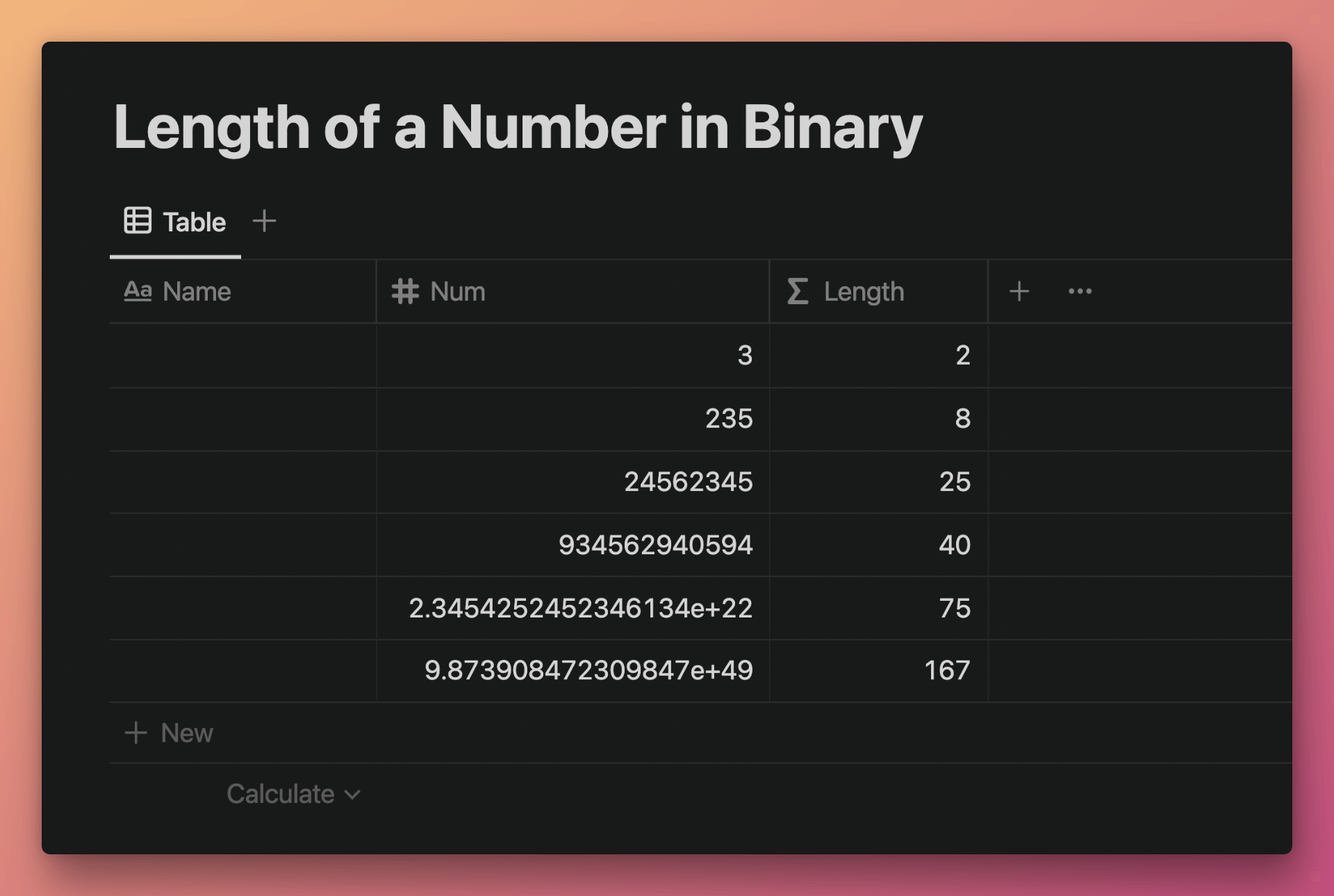This screenshot has height=896, width=1334.
Task: Select the Num cell containing 235
Action: pos(573,419)
